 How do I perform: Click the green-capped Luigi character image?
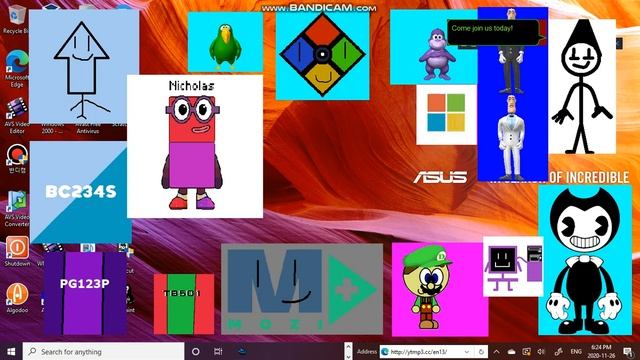tap(440, 289)
